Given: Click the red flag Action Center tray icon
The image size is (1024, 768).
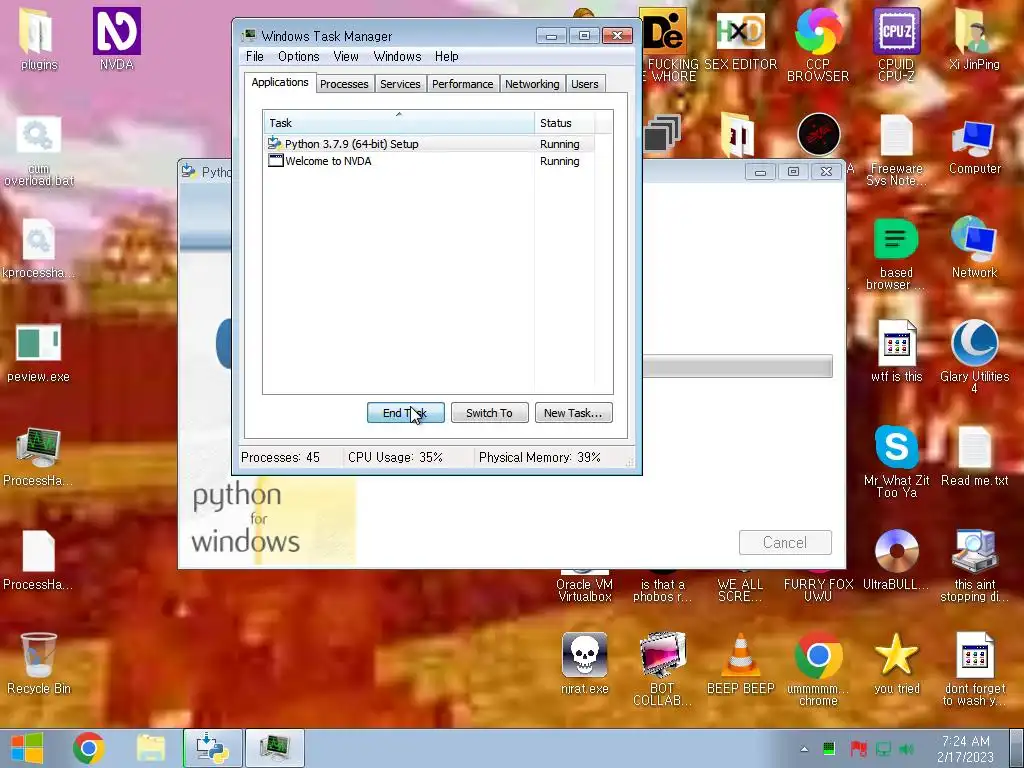Looking at the screenshot, I should click(x=858, y=749).
